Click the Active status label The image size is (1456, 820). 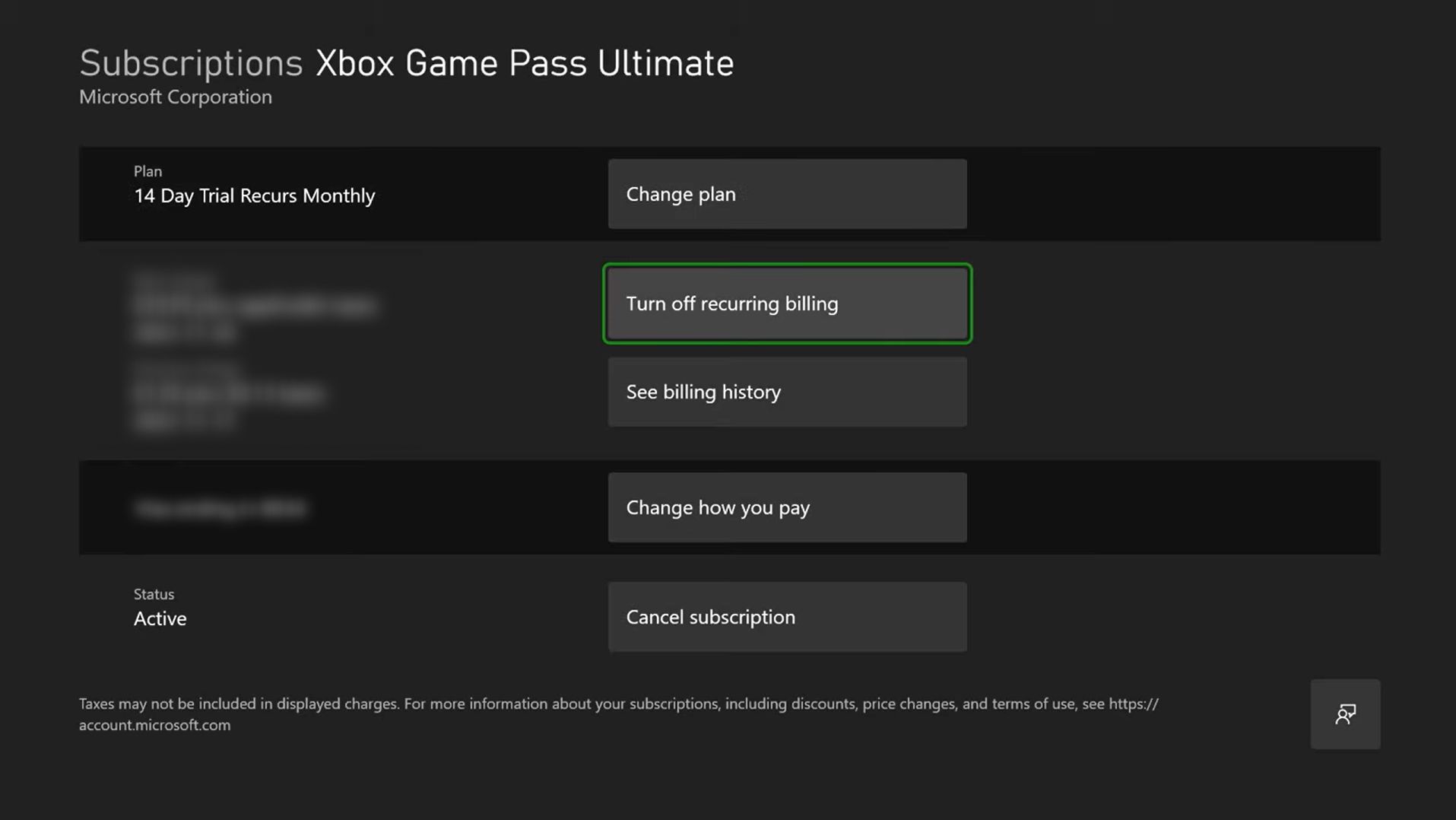pos(160,618)
